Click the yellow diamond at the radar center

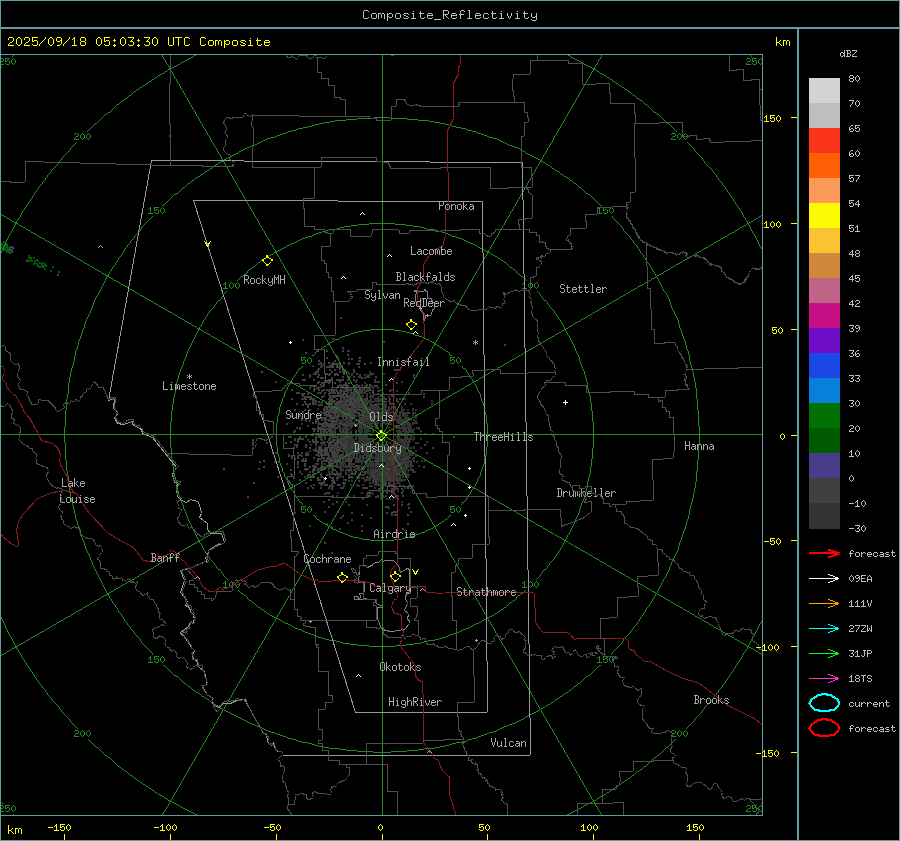point(381,435)
